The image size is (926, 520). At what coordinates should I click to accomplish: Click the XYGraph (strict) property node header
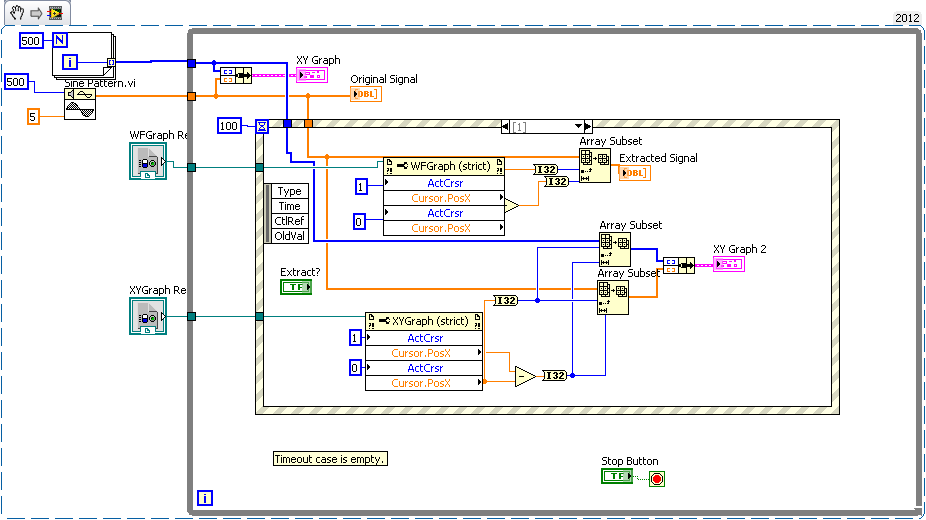(x=424, y=321)
